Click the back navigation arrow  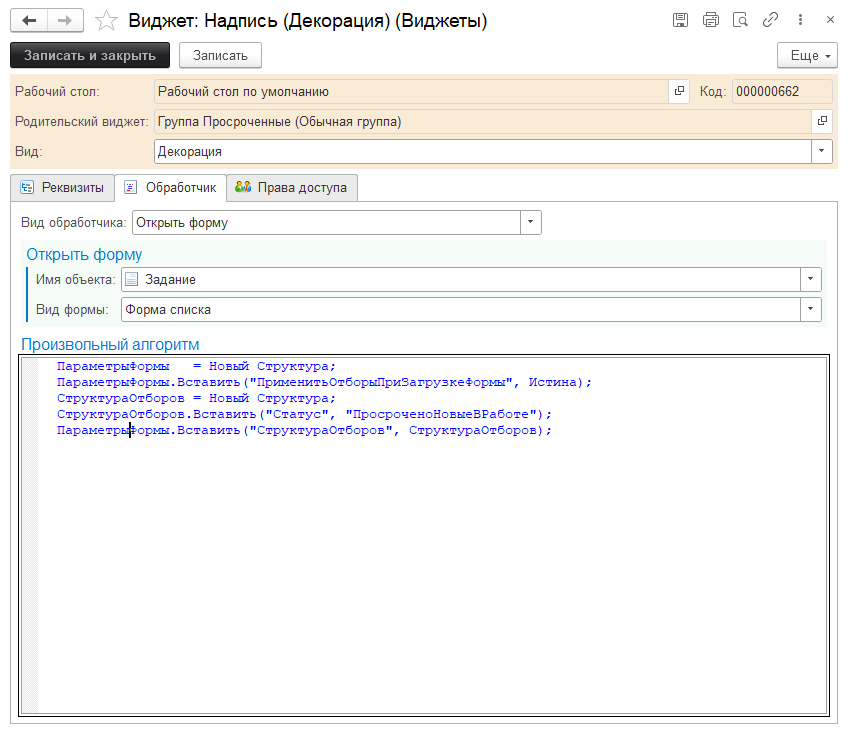click(x=29, y=20)
